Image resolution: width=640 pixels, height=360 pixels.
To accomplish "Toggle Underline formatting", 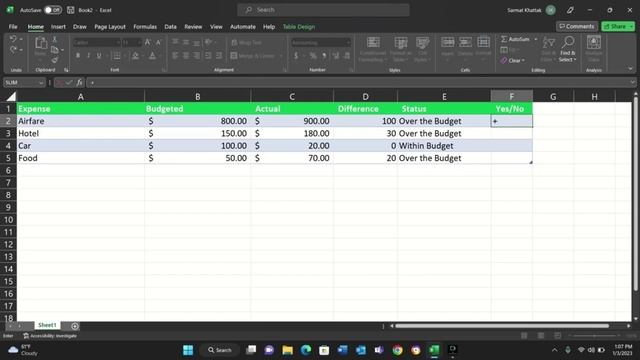I will point(98,56).
